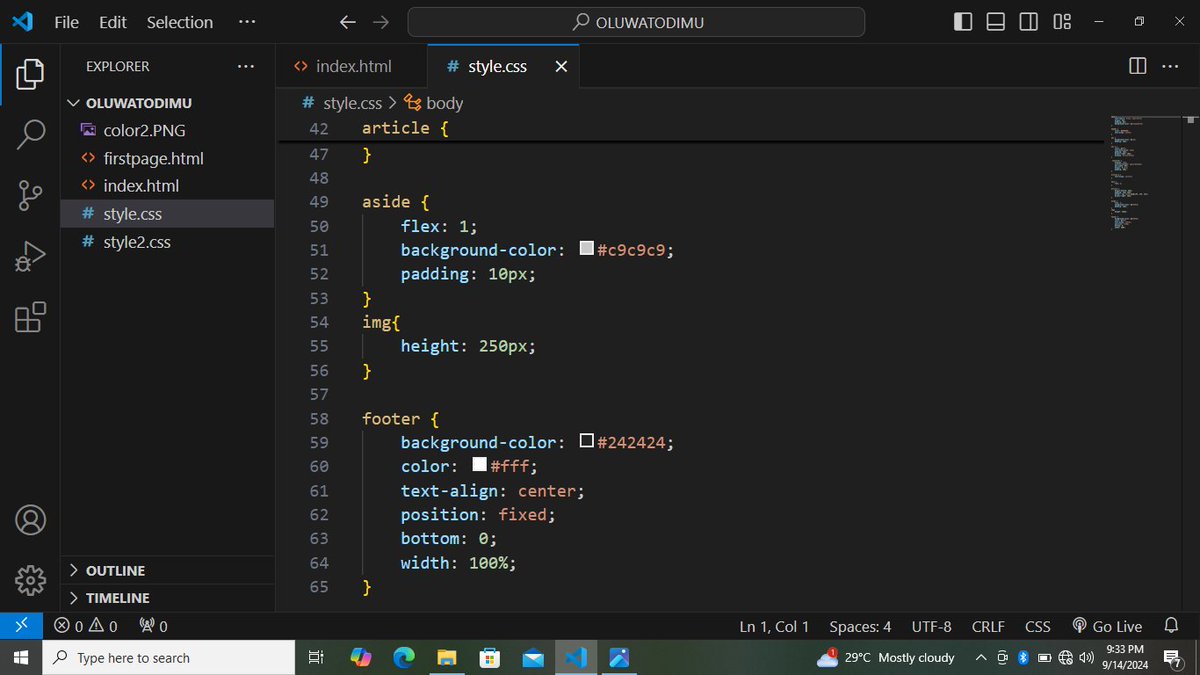Image resolution: width=1200 pixels, height=675 pixels.
Task: Go forward with the right arrow
Action: pos(380,22)
